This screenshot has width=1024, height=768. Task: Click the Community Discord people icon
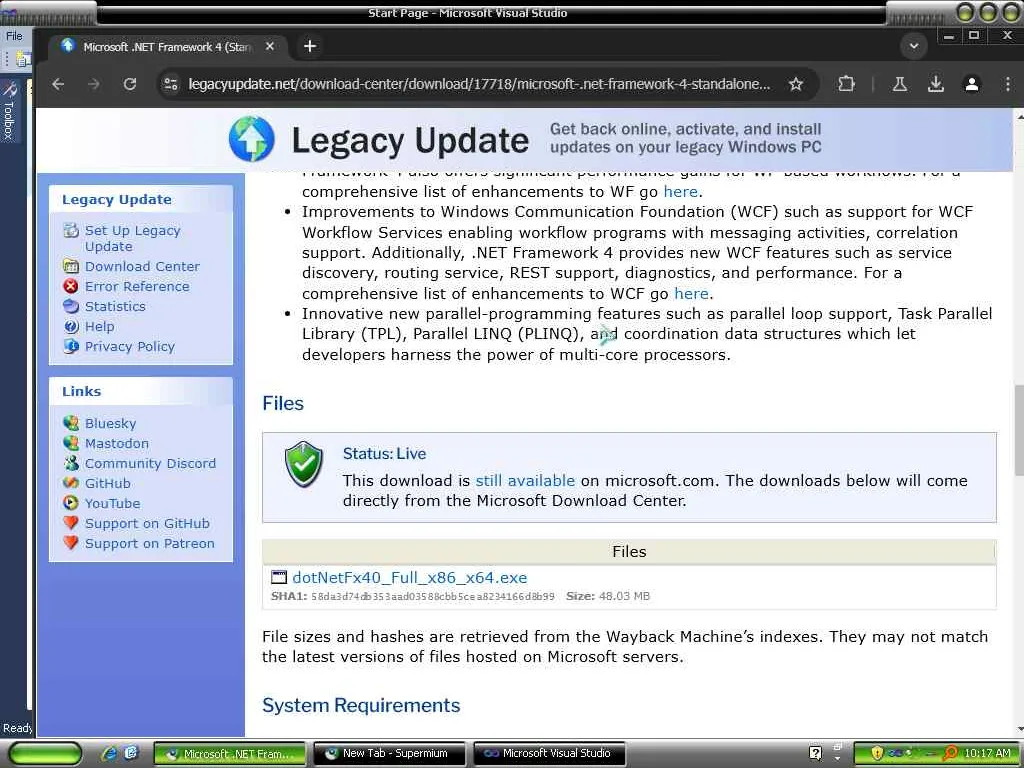71,463
